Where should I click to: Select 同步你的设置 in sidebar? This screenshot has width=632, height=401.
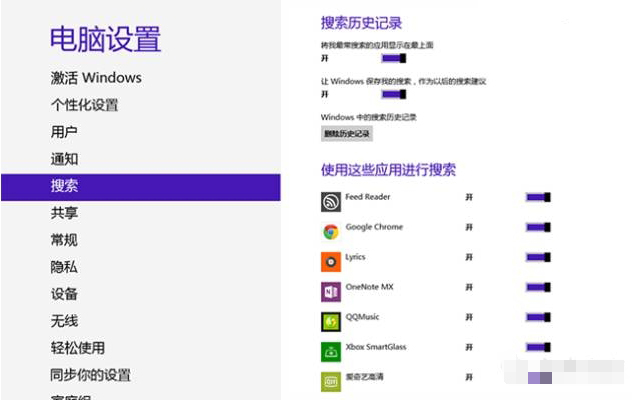point(91,375)
